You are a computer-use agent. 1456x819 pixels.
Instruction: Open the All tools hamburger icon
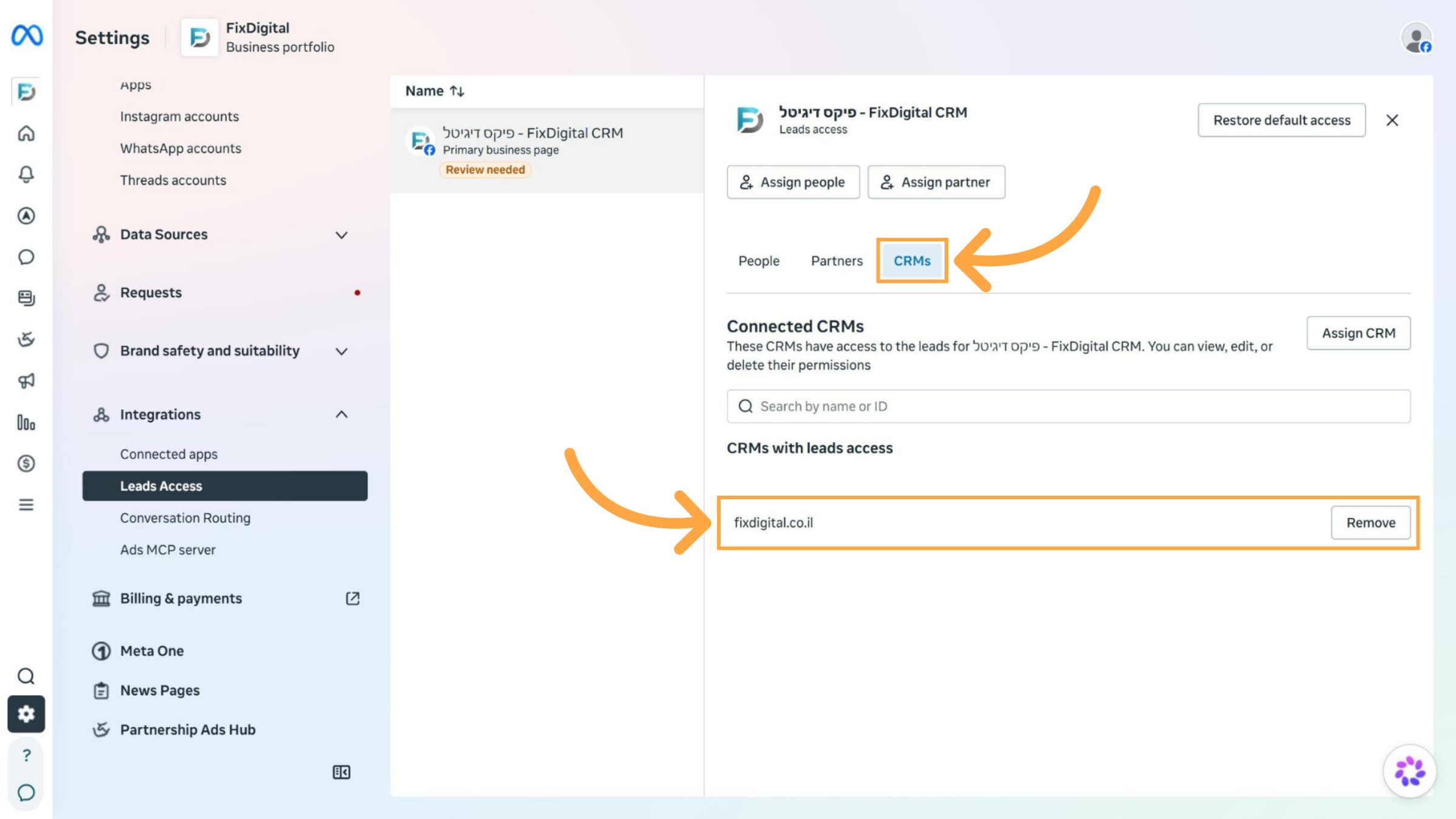26,505
